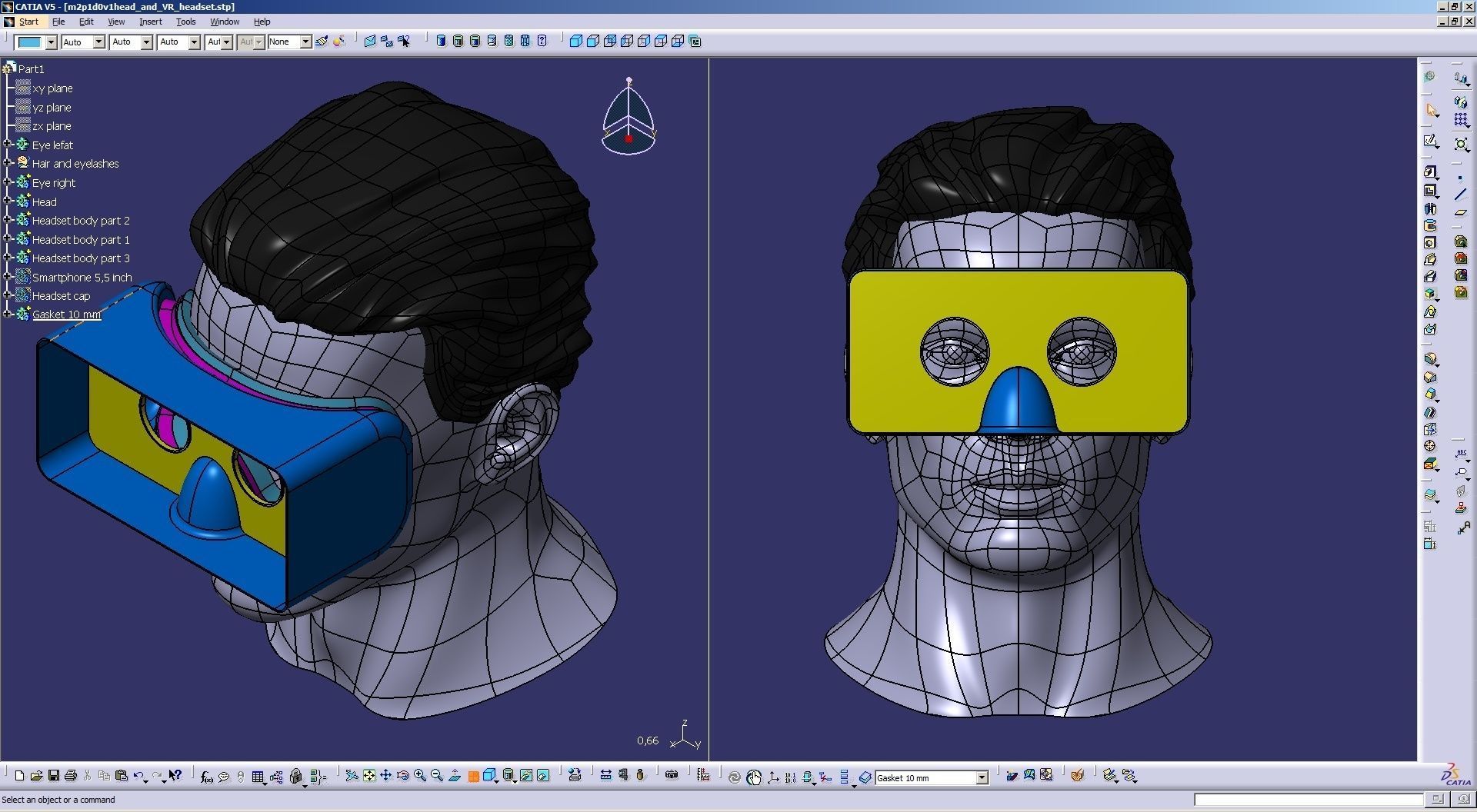Toggle the Front View cube icon
The image size is (1477, 812).
pyautogui.click(x=593, y=42)
